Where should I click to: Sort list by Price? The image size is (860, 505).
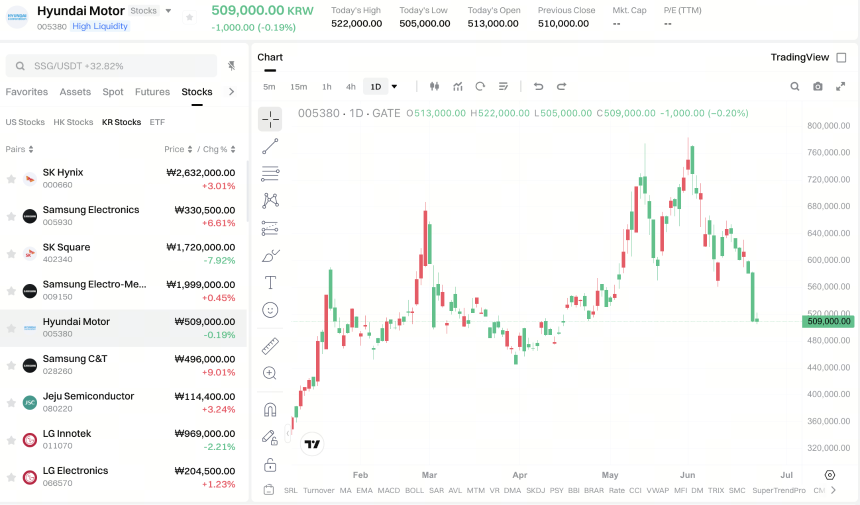pos(178,149)
